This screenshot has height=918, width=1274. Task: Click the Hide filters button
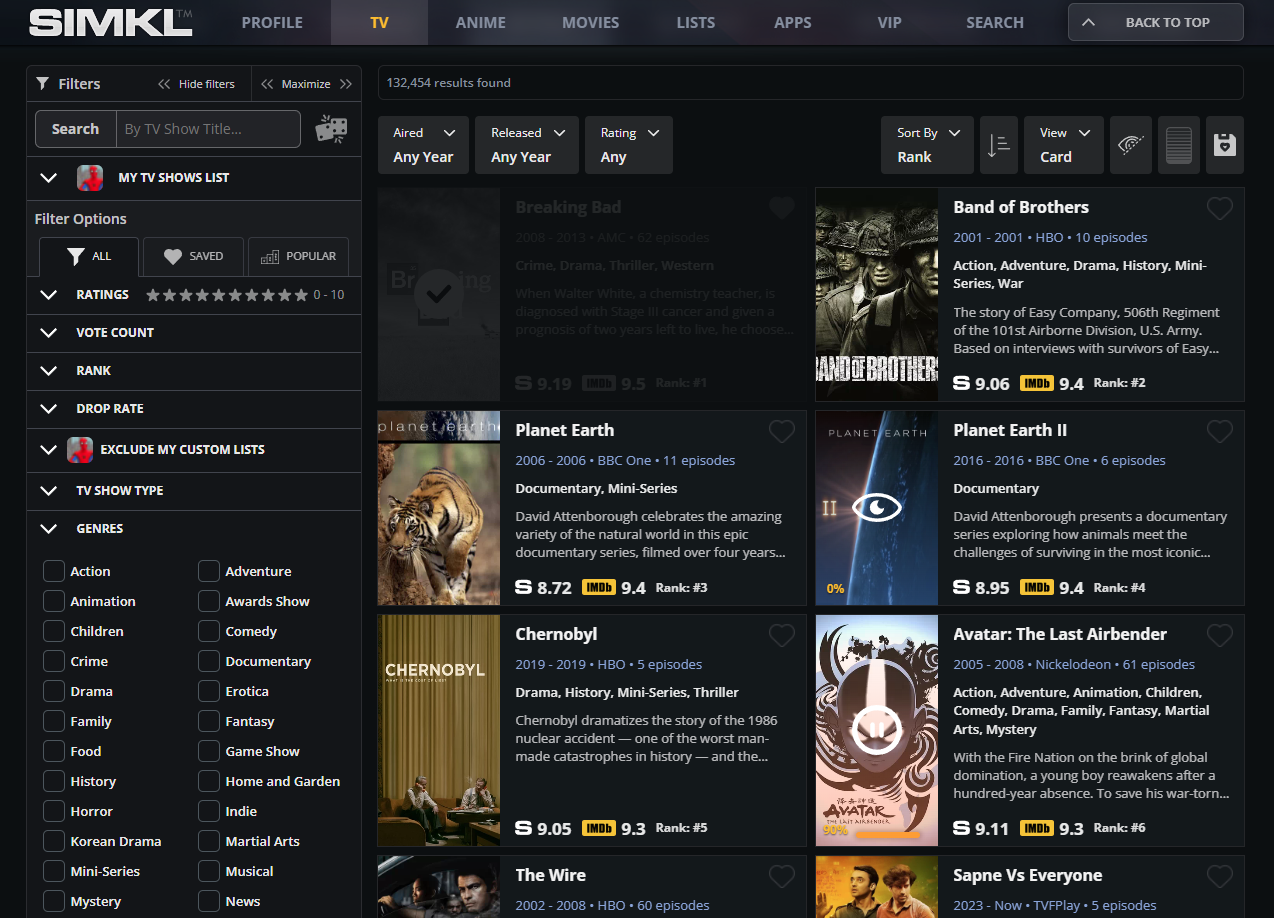coord(196,84)
